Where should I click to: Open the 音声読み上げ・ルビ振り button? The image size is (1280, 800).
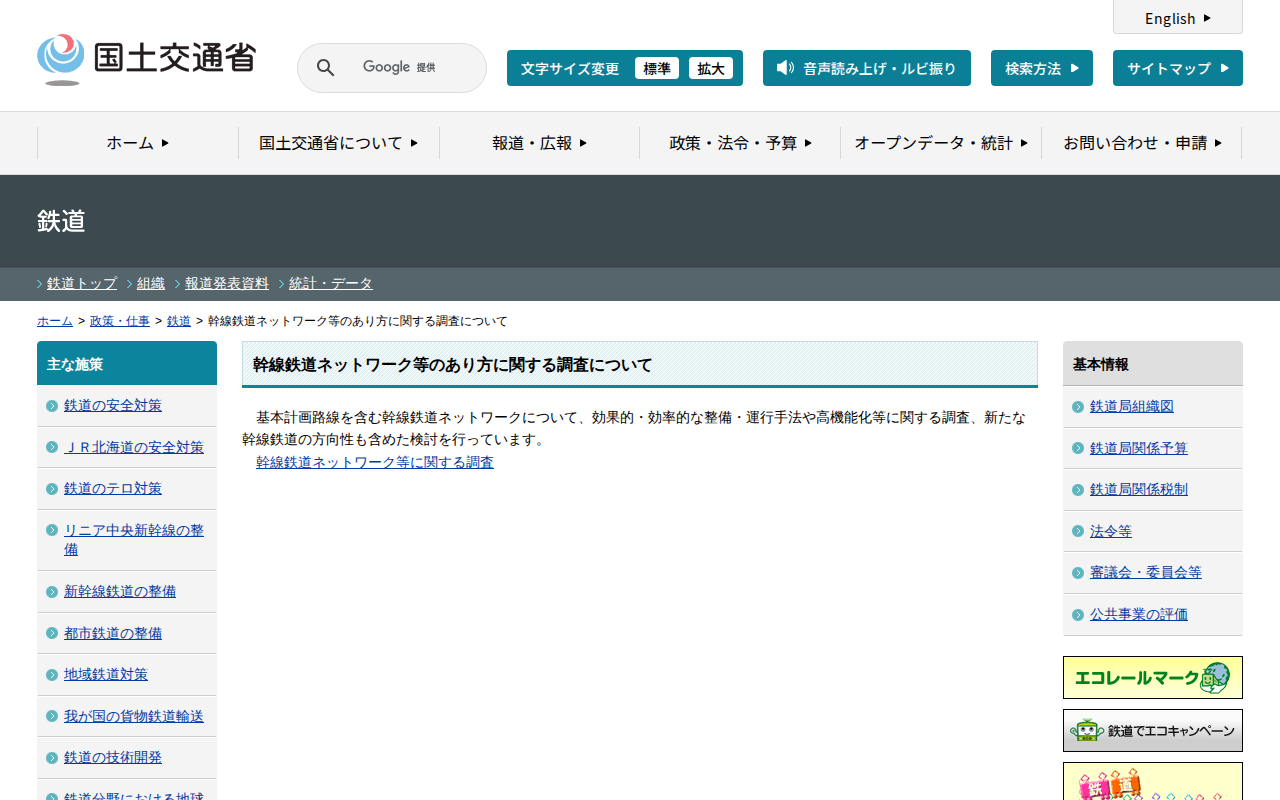(867, 68)
